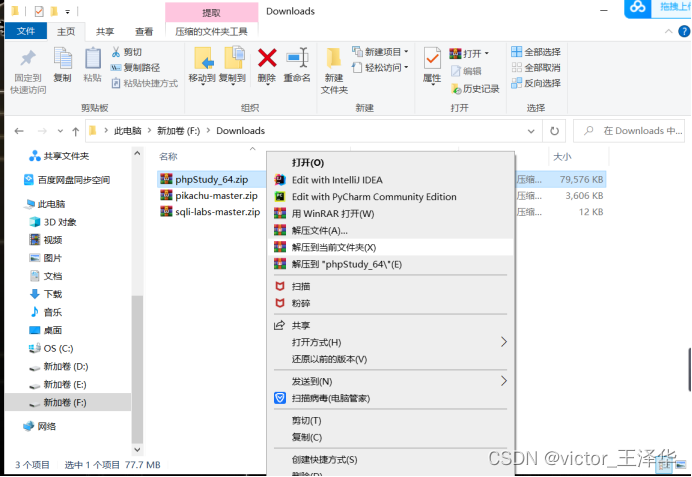Image resolution: width=692 pixels, height=477 pixels.
Task: Select 音乐 folder in the navigation pane
Action: pos(46,312)
